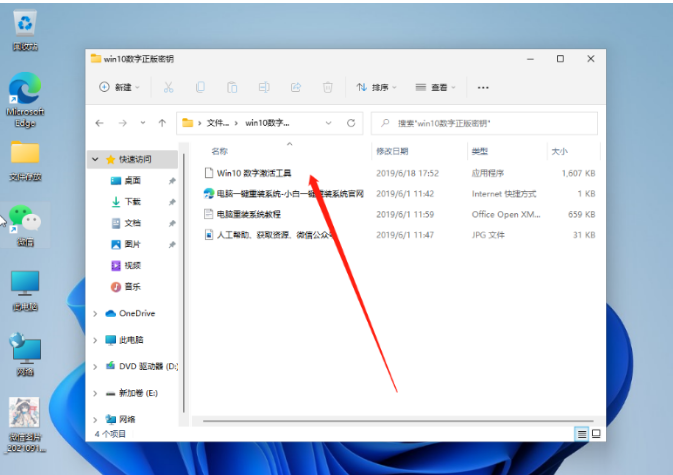Screen dimensions: 673x475
Task: Sort by 类型 column header
Action: (479, 151)
